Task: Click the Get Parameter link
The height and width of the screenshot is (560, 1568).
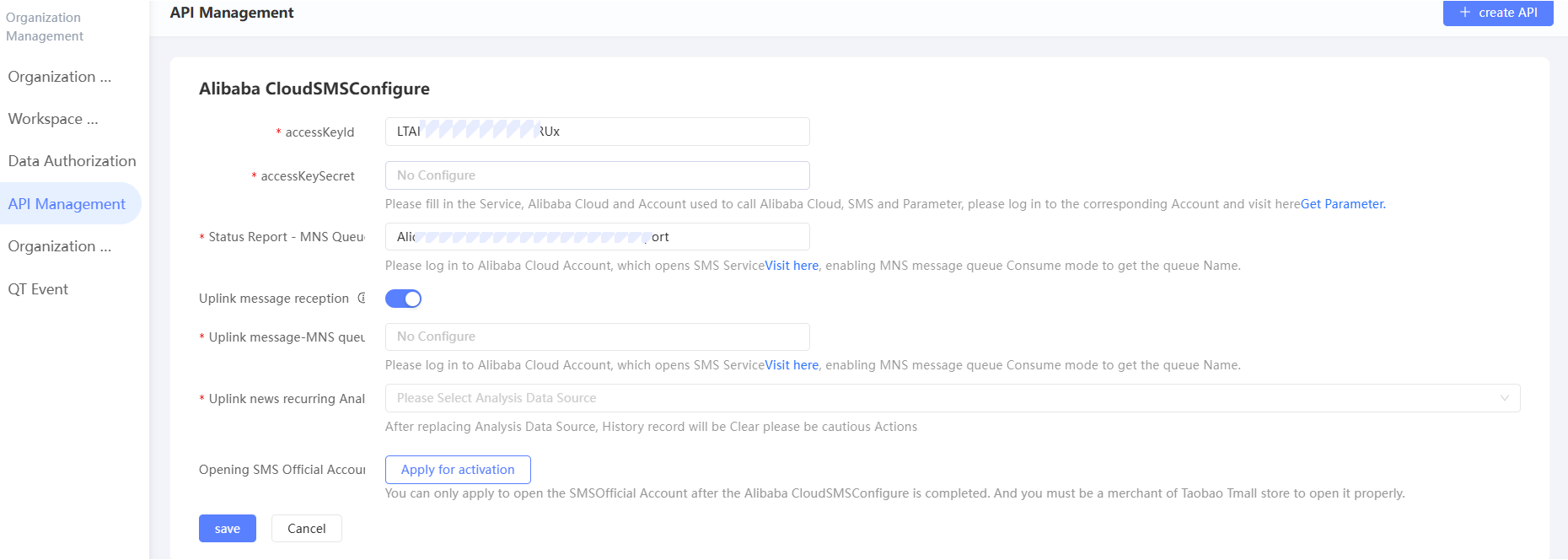Action: [x=1343, y=204]
